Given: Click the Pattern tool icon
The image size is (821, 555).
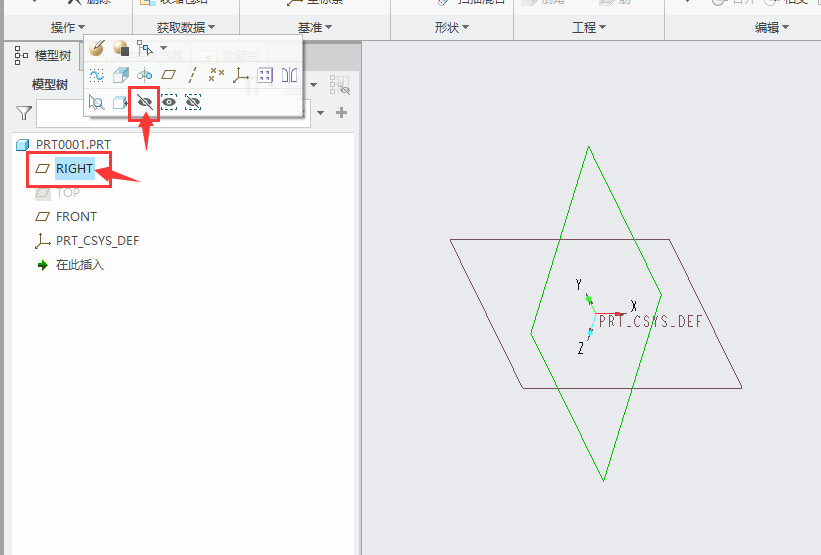Looking at the screenshot, I should (265, 75).
